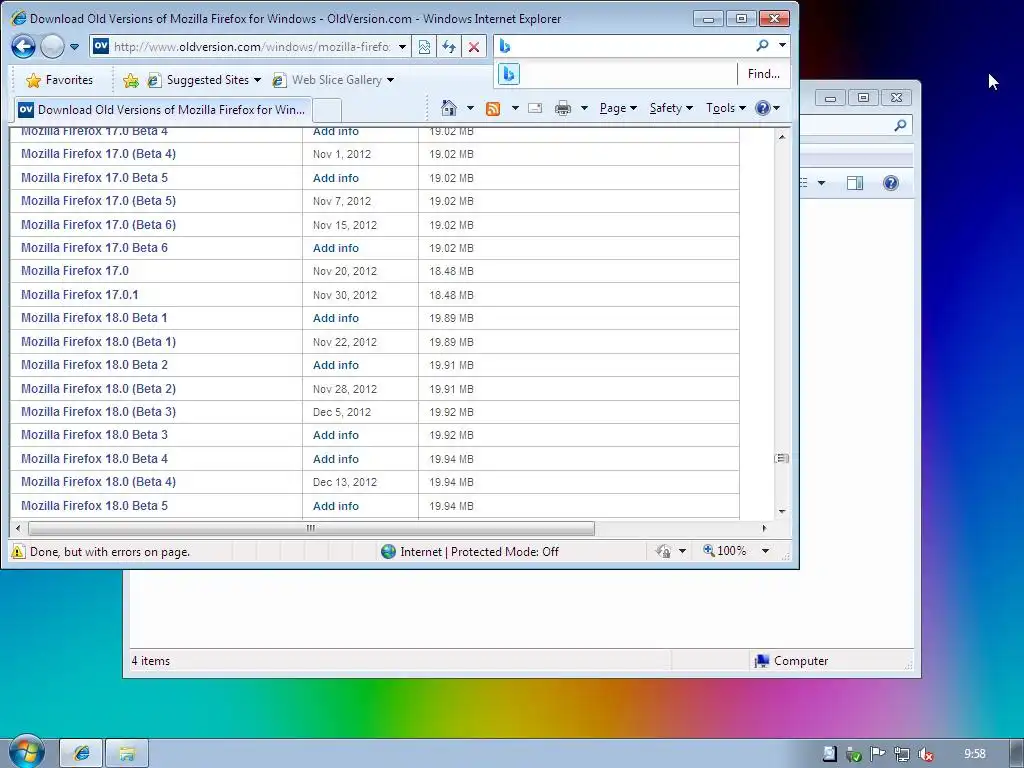Expand the Home button dropdown arrow
The width and height of the screenshot is (1024, 768).
(x=470, y=108)
